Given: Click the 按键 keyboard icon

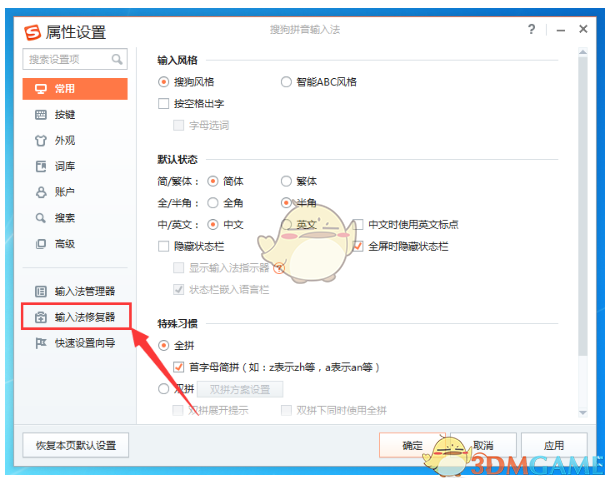Looking at the screenshot, I should coord(41,115).
